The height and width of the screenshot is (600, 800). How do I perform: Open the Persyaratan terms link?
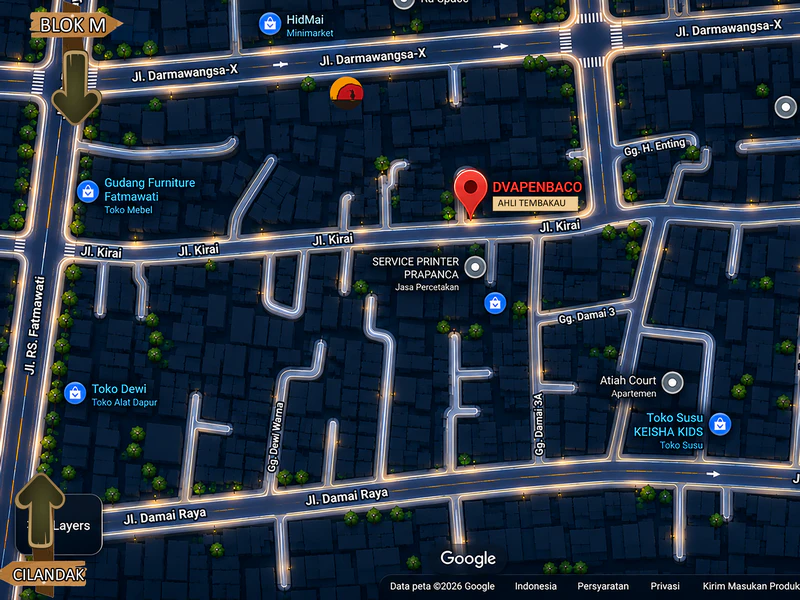(603, 586)
